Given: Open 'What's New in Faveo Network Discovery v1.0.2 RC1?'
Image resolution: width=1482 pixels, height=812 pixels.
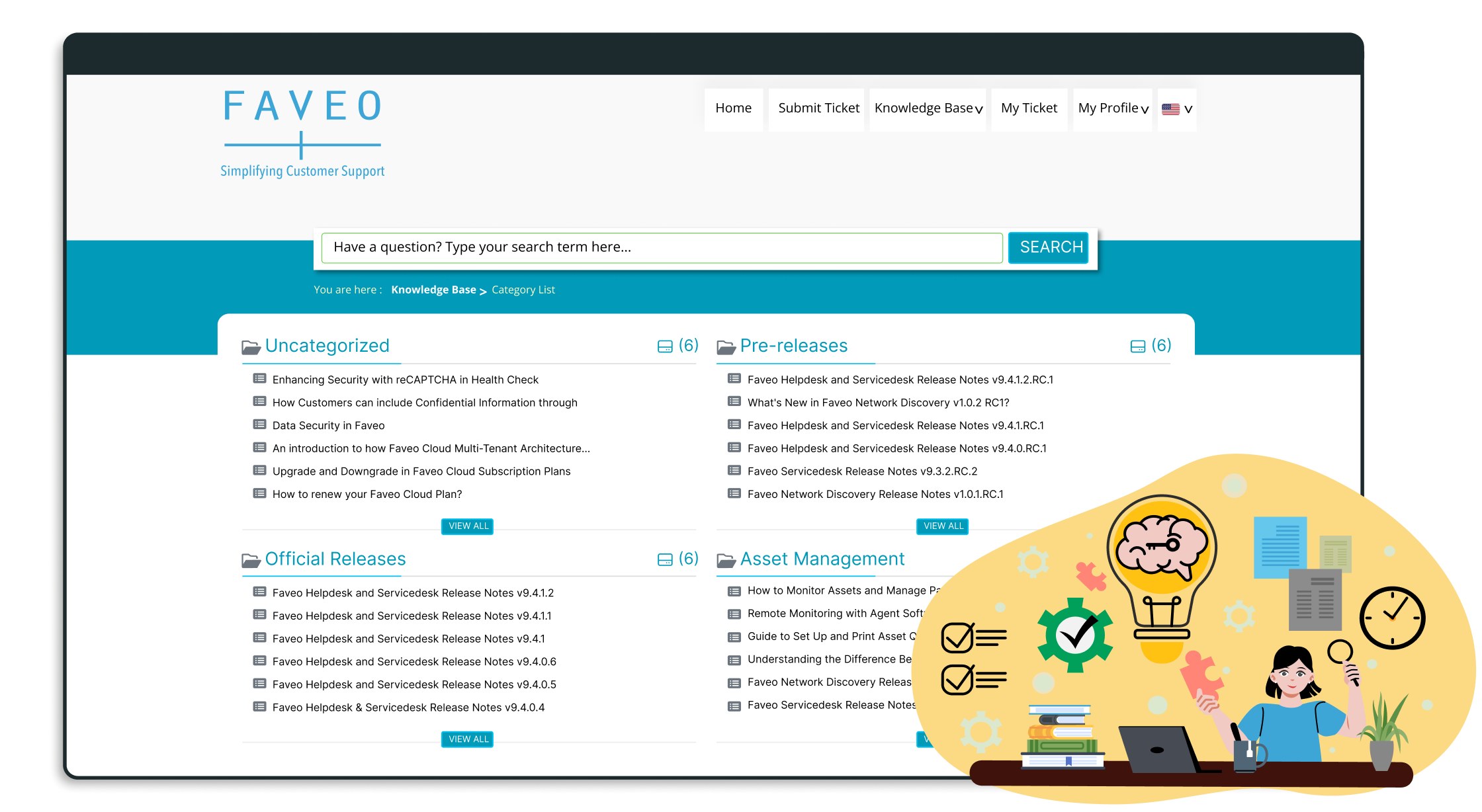Looking at the screenshot, I should 879,403.
